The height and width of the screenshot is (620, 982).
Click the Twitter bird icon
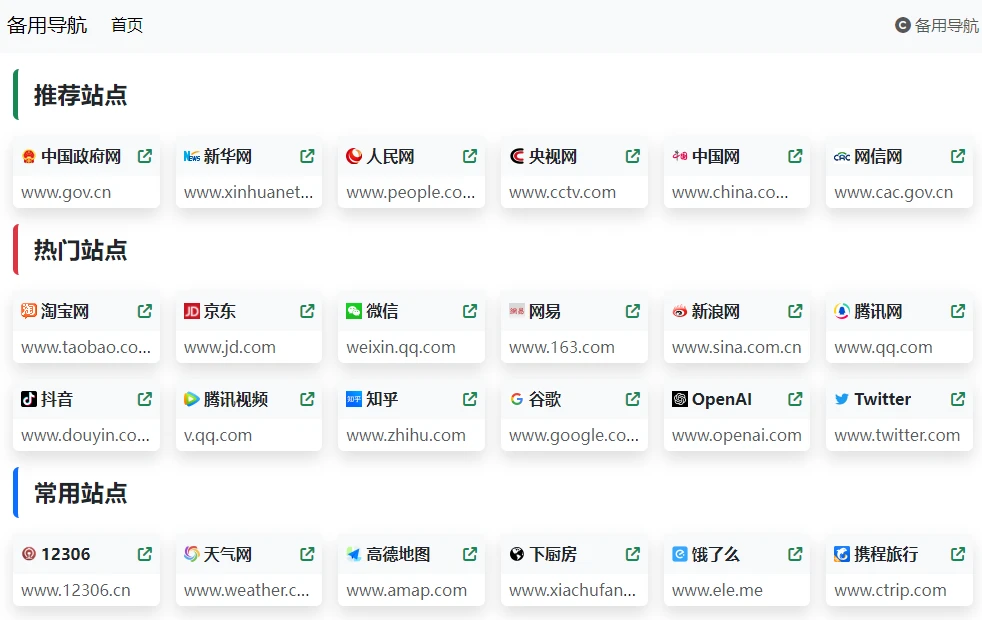pos(842,399)
